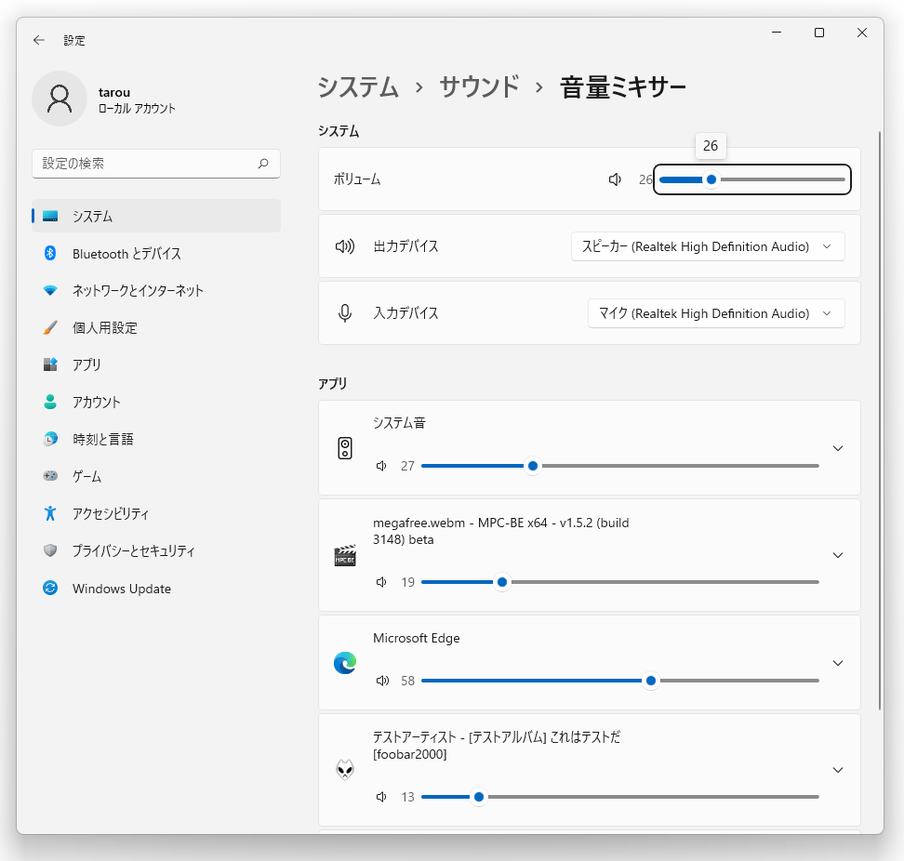Click the tarou user avatar icon
The image size is (904, 861).
point(59,99)
